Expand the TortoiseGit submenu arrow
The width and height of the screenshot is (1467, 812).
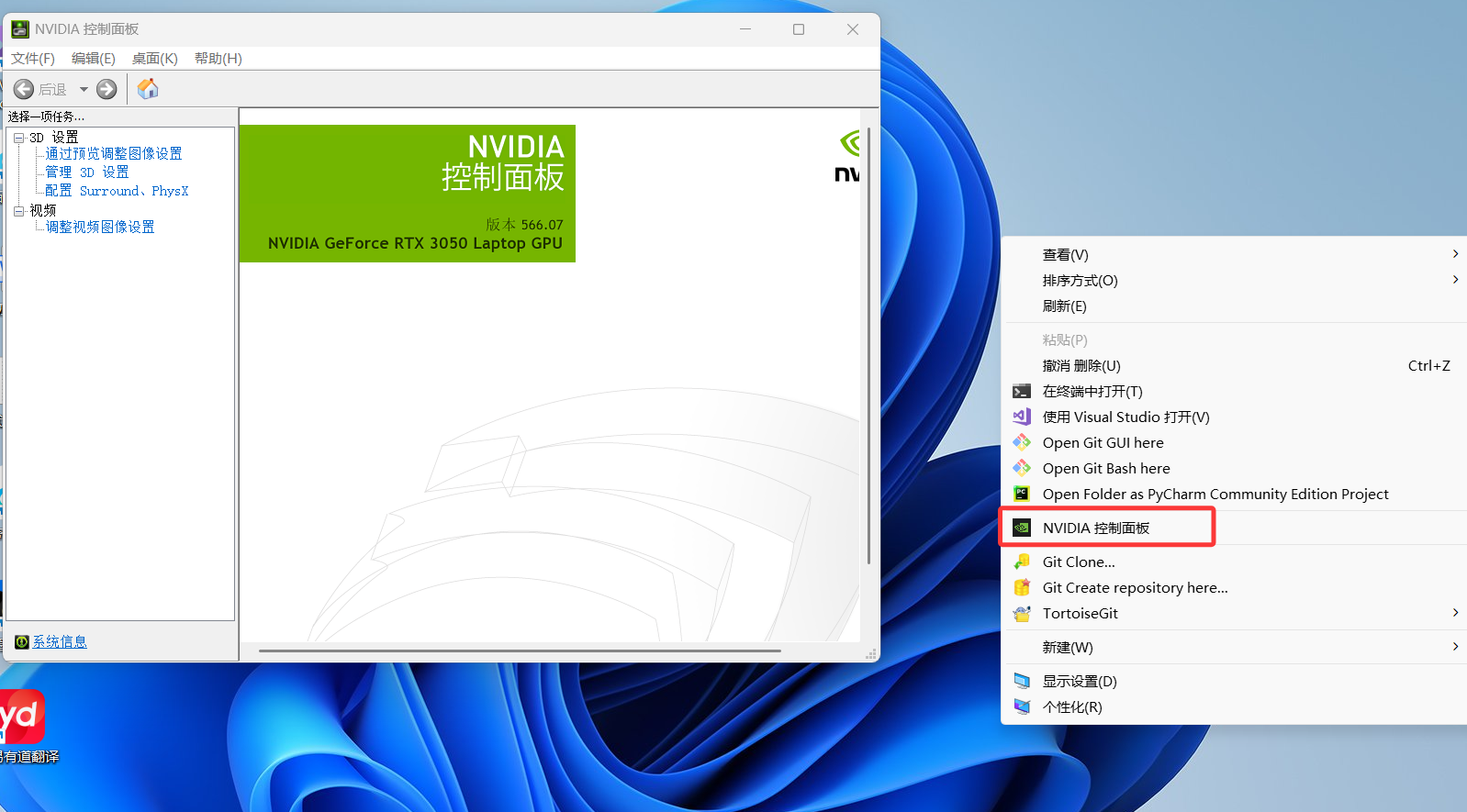(1456, 613)
